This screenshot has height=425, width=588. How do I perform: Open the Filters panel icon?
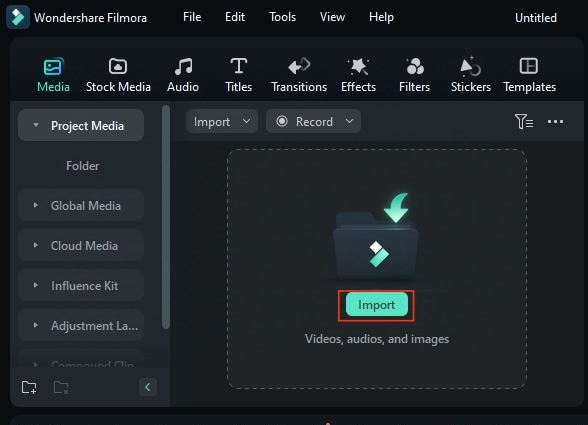(x=415, y=67)
